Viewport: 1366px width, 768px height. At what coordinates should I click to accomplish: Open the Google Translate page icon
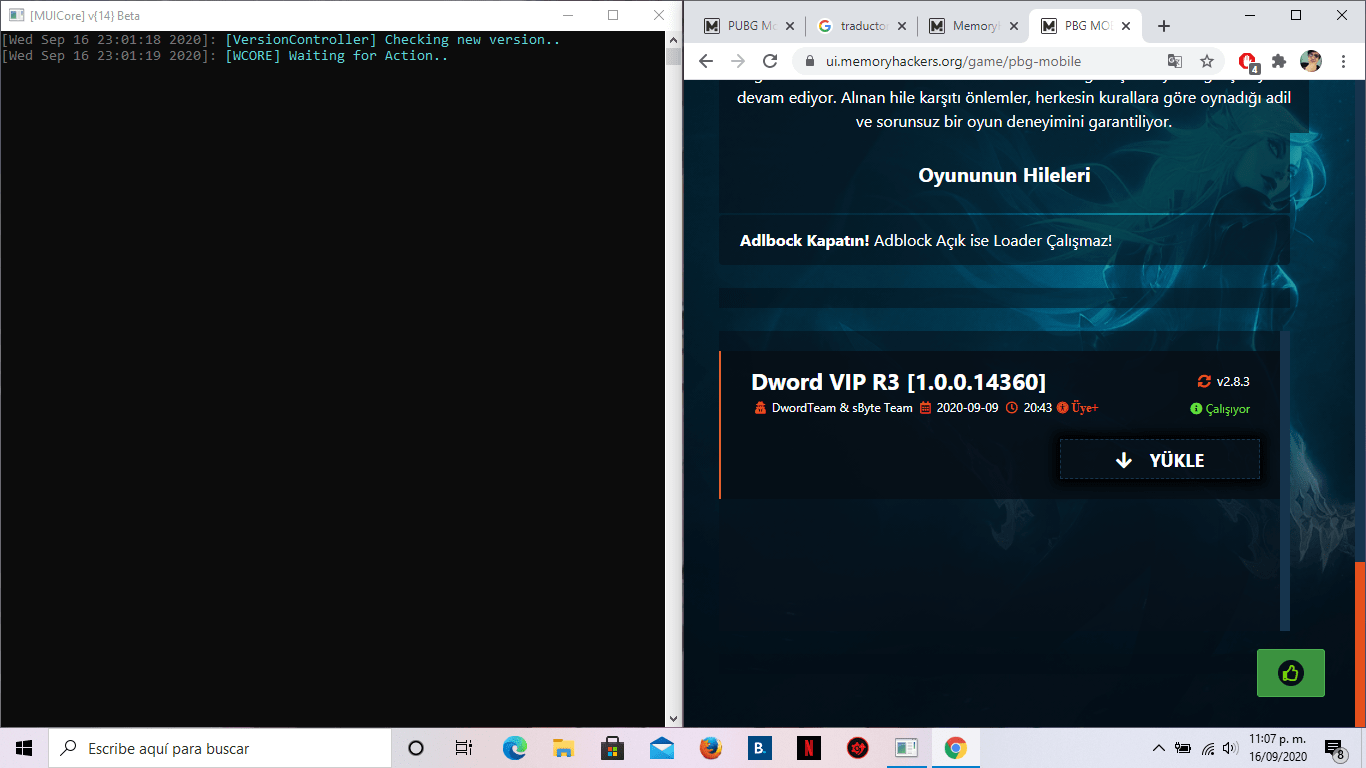[1175, 61]
